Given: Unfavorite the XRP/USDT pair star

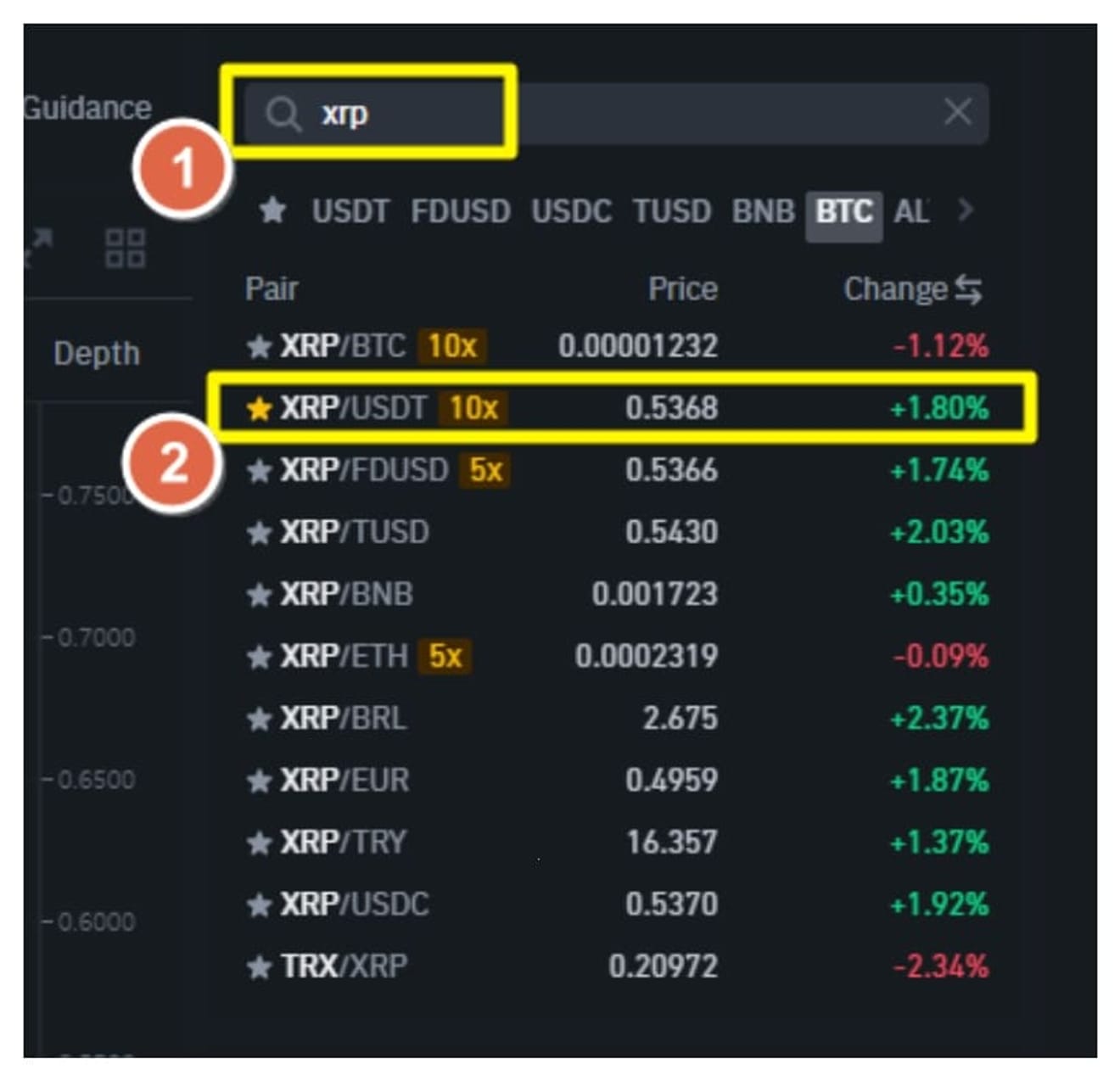Looking at the screenshot, I should (259, 409).
